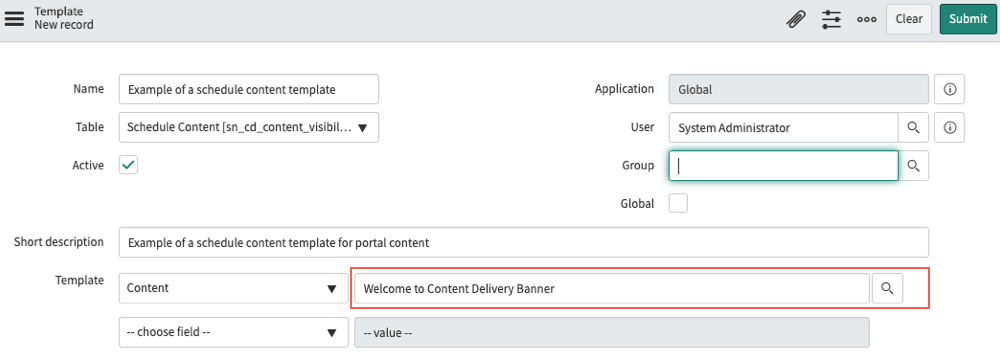The width and height of the screenshot is (1000, 360).
Task: Click the Application field showing Global
Action: point(798,89)
